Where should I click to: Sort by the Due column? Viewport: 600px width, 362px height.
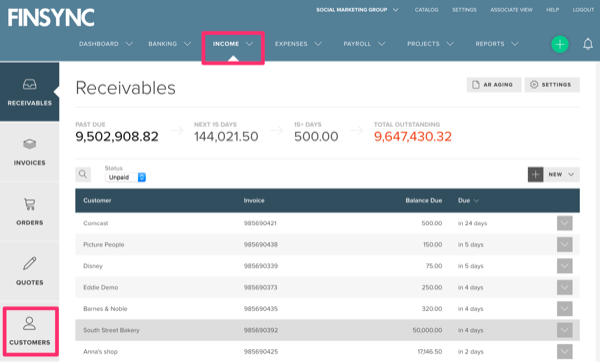coord(468,201)
